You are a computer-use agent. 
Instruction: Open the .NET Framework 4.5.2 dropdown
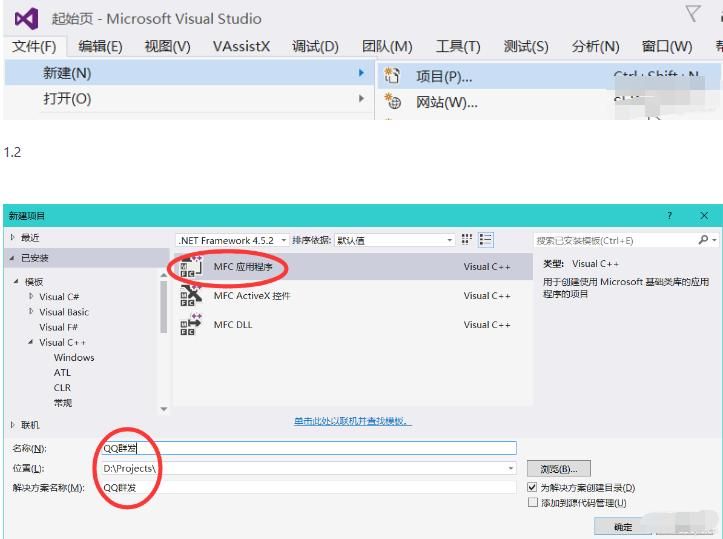pyautogui.click(x=232, y=240)
